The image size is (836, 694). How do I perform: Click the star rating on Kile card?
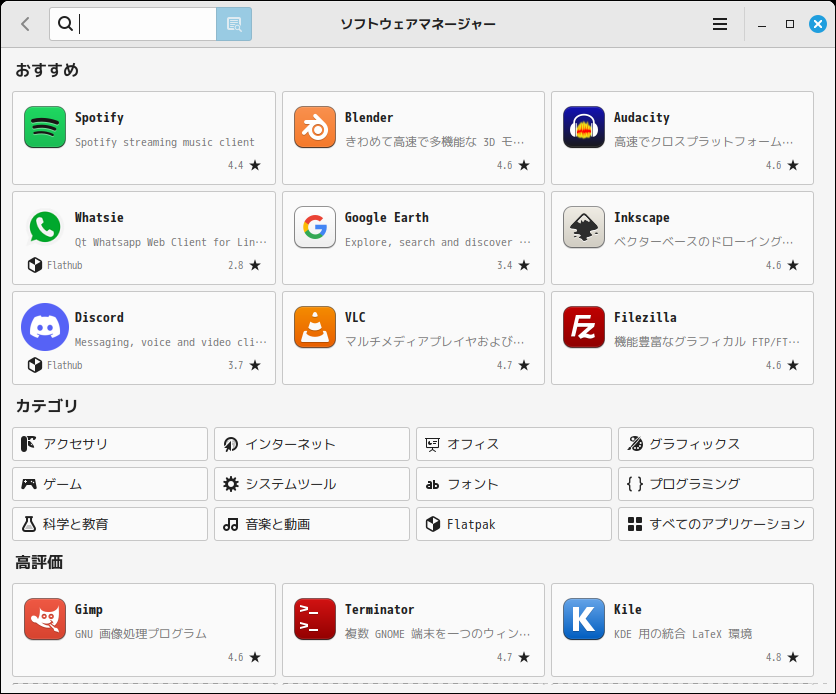[793, 657]
